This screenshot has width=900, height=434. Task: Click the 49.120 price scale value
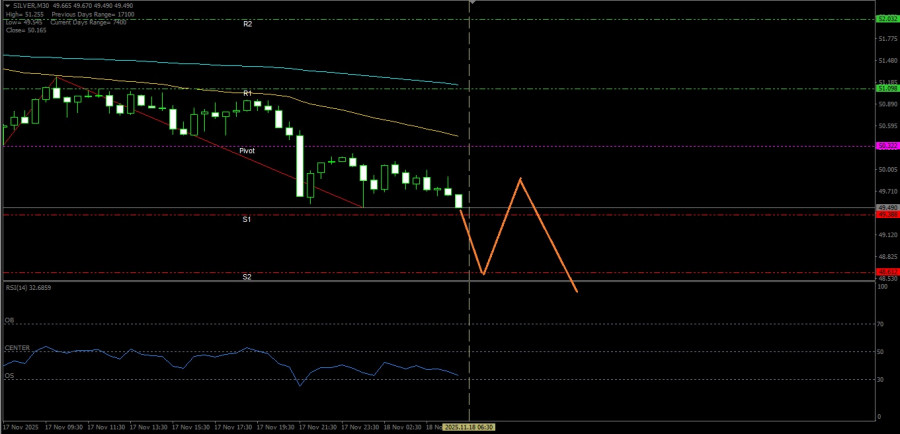(887, 235)
